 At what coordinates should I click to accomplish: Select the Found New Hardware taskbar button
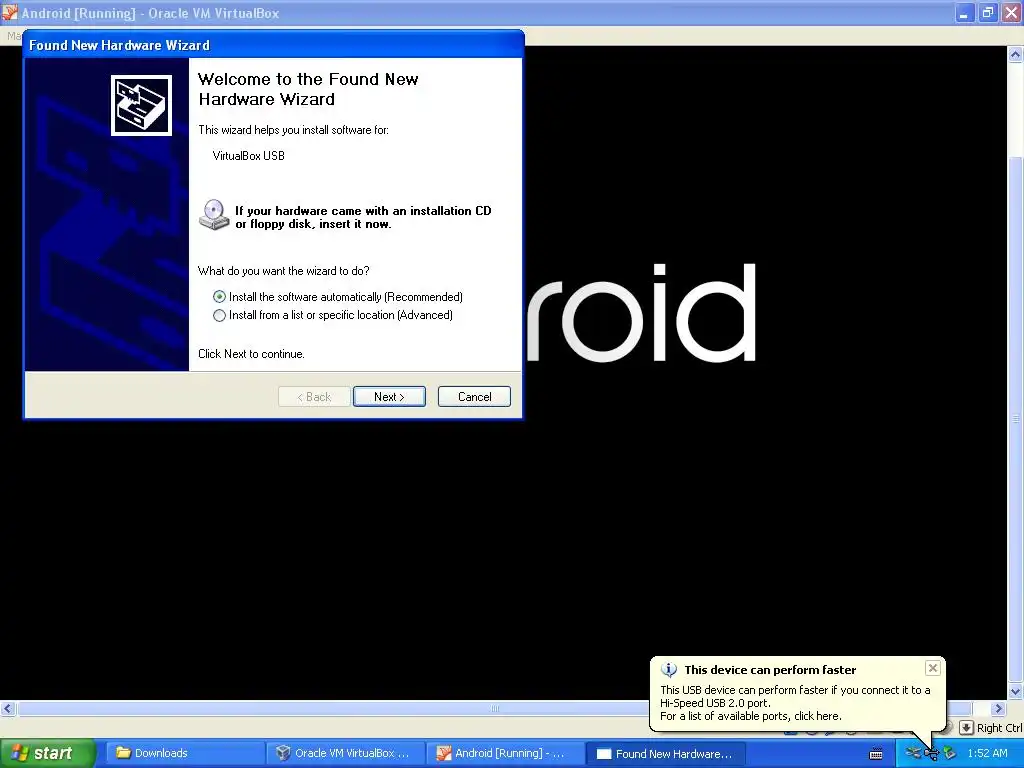click(x=665, y=753)
